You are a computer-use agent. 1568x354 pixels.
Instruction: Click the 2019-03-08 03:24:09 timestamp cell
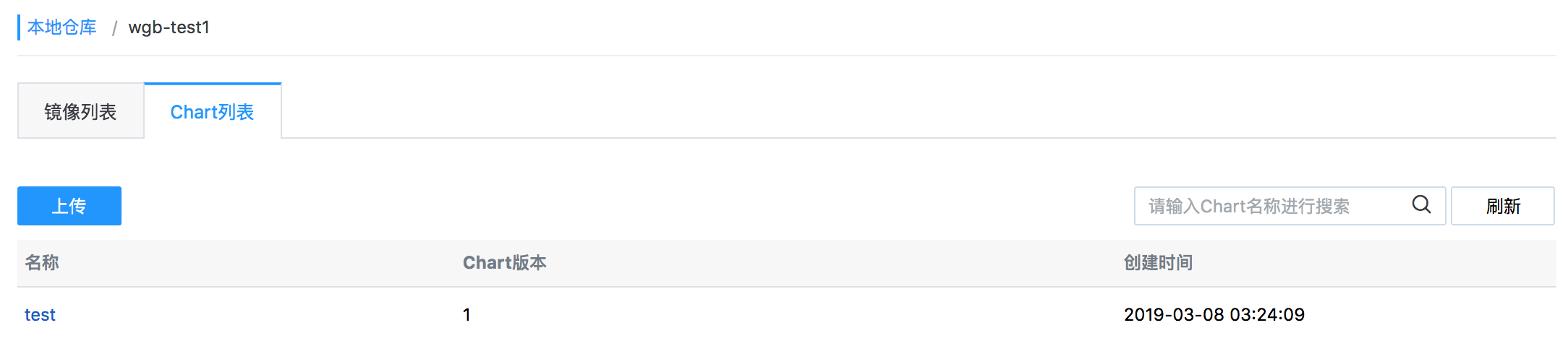(1214, 315)
